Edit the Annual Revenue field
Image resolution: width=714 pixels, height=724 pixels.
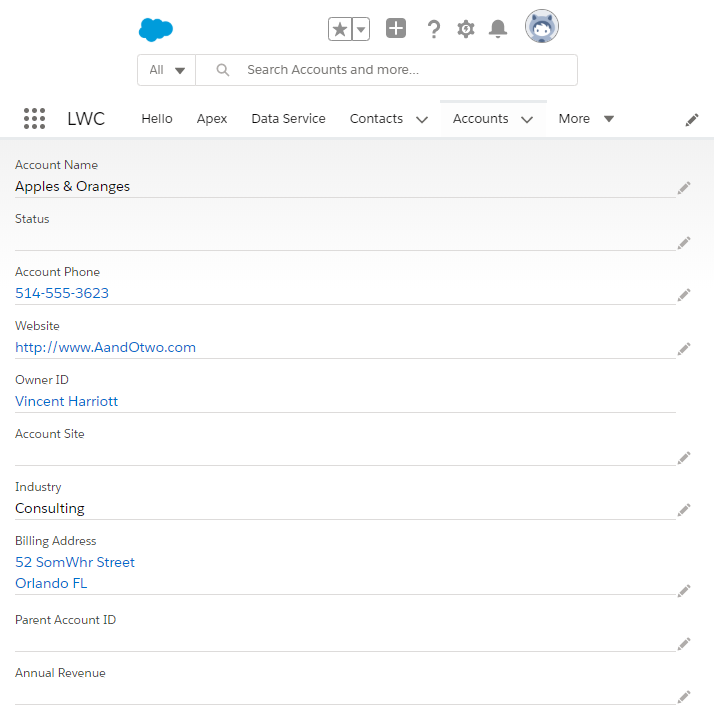[x=684, y=696]
